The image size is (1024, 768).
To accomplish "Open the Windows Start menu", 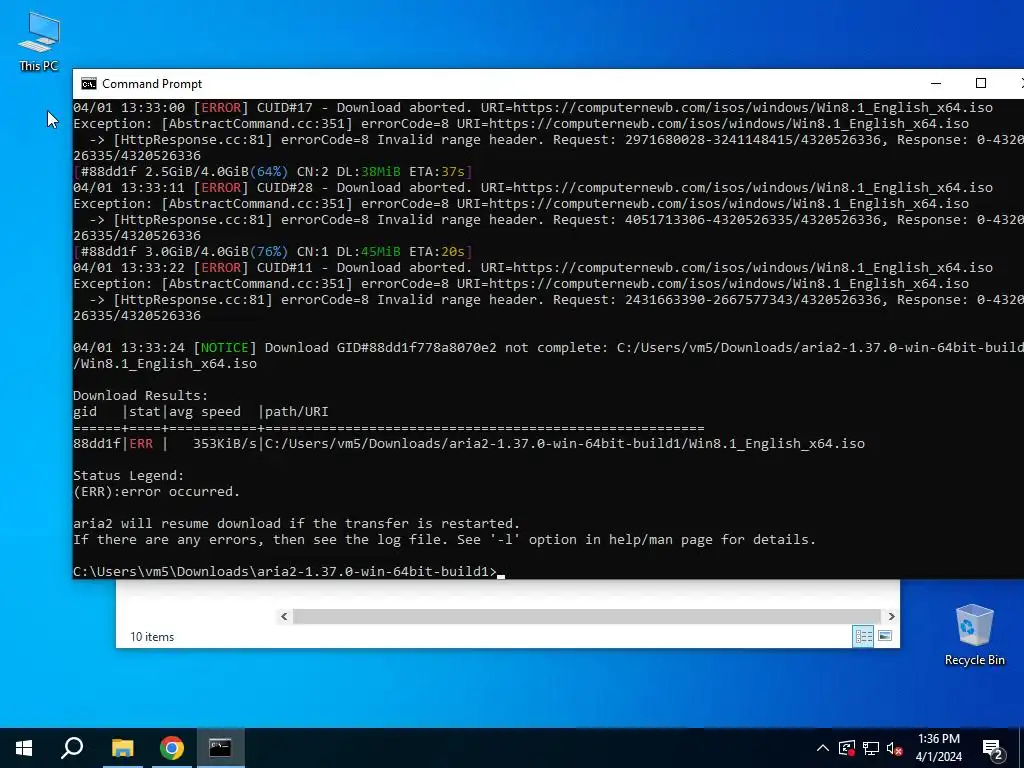I will click(24, 748).
